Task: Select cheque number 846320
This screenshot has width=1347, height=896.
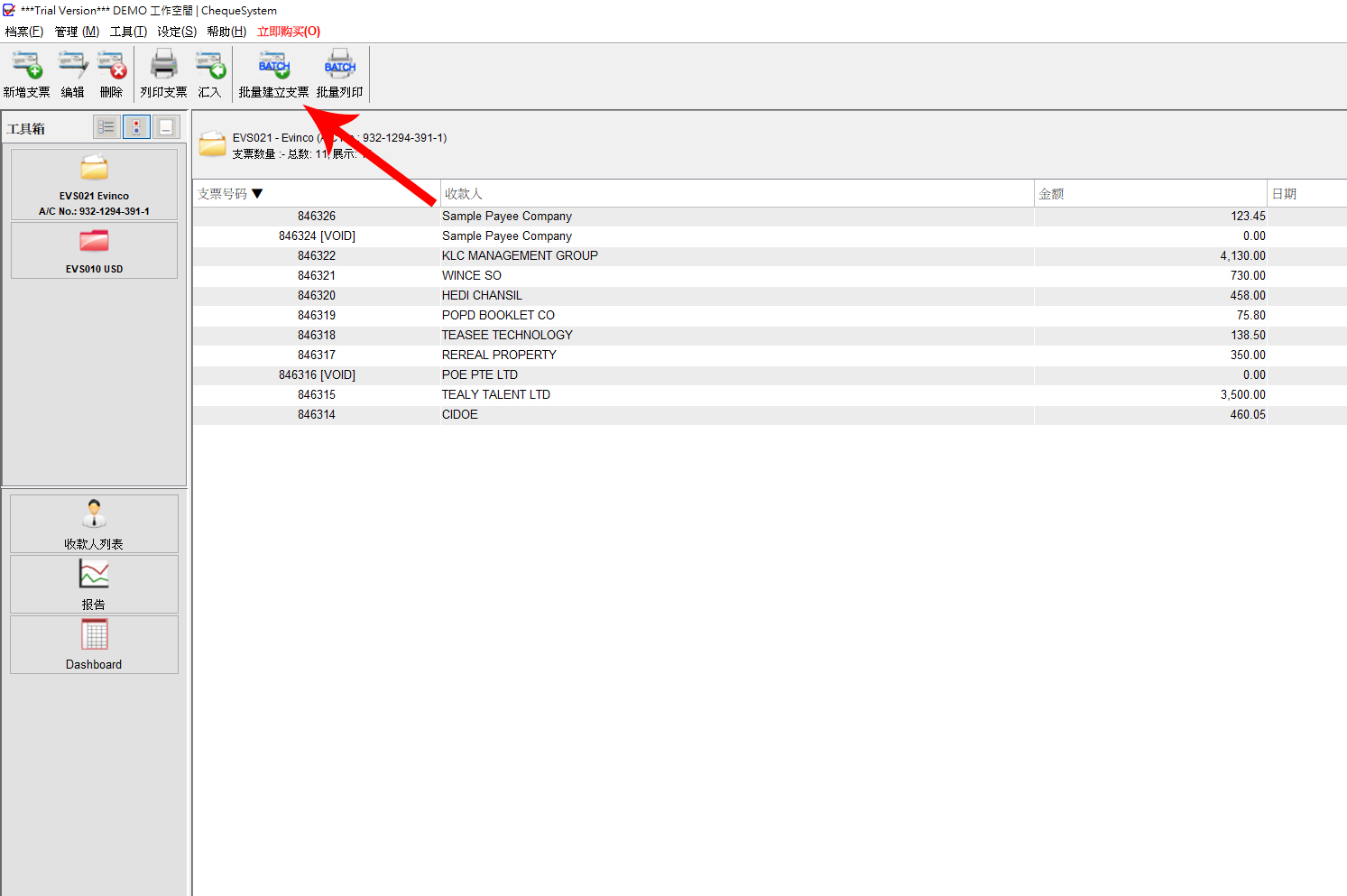Action: (x=317, y=296)
